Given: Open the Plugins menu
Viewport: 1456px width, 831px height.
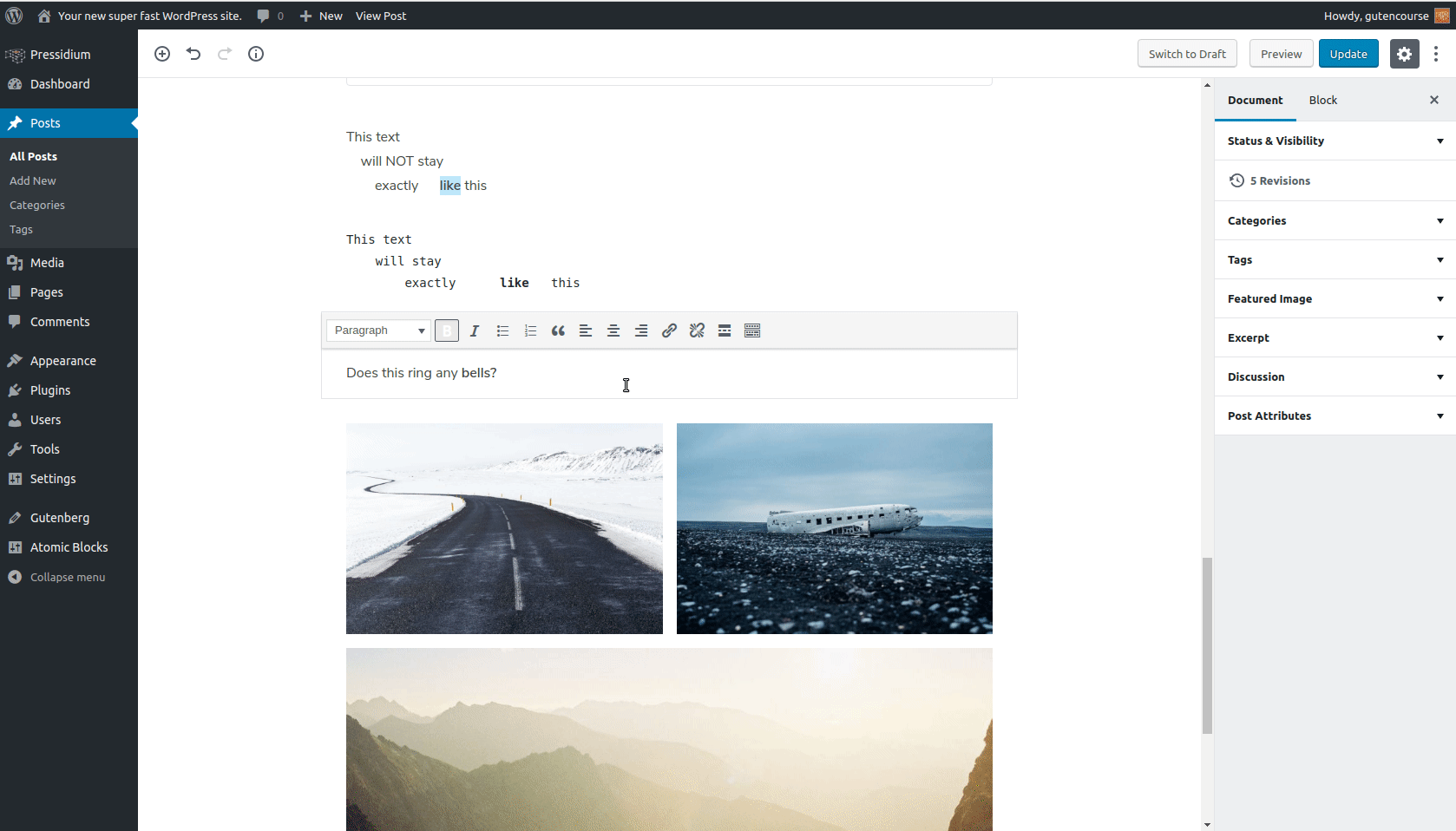Looking at the screenshot, I should point(69,390).
